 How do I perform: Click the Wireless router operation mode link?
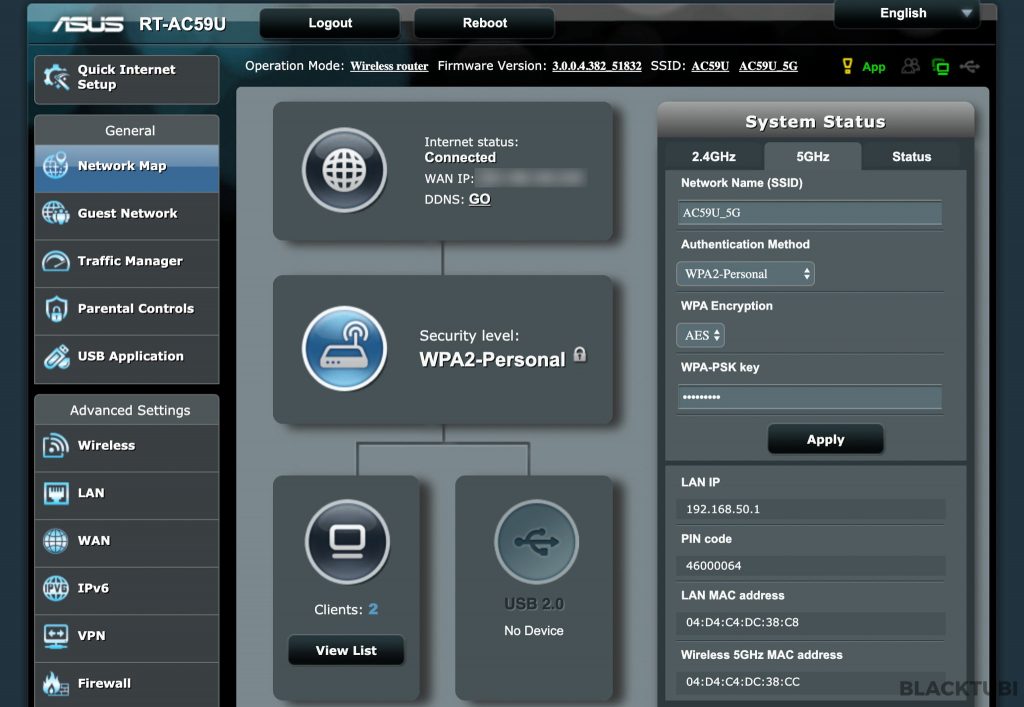(x=389, y=66)
